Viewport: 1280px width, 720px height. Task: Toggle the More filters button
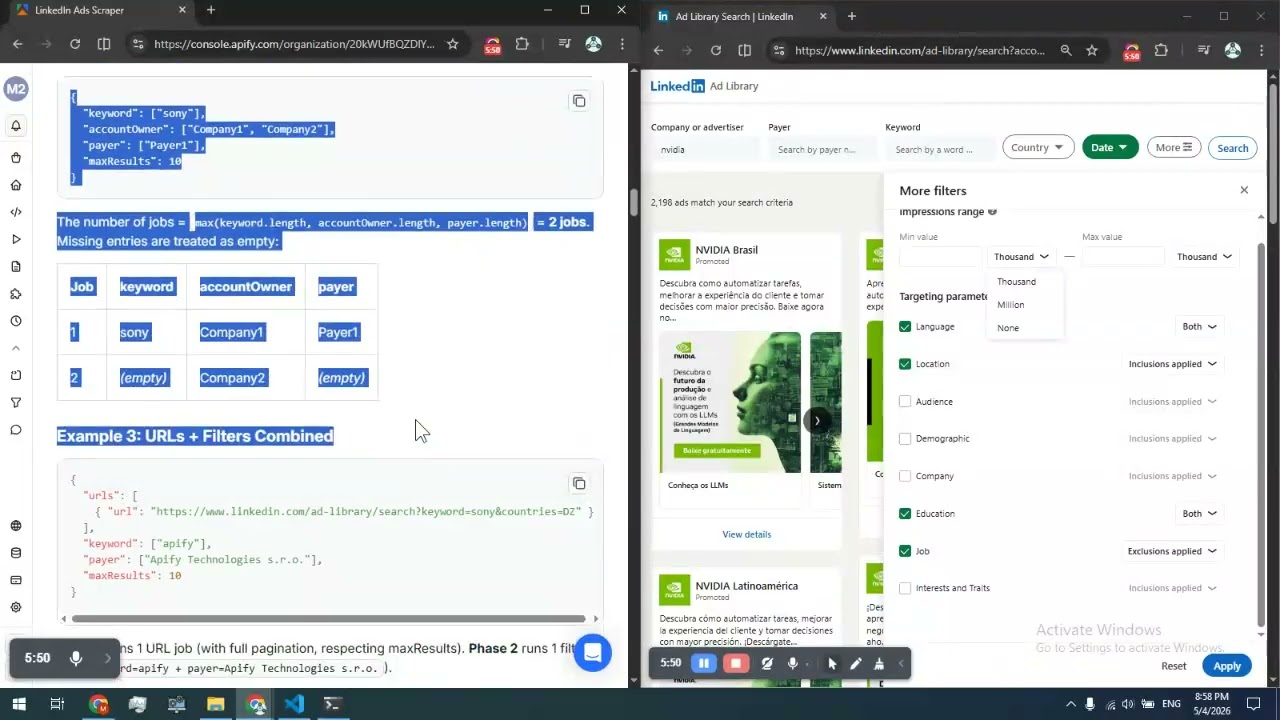click(1174, 148)
